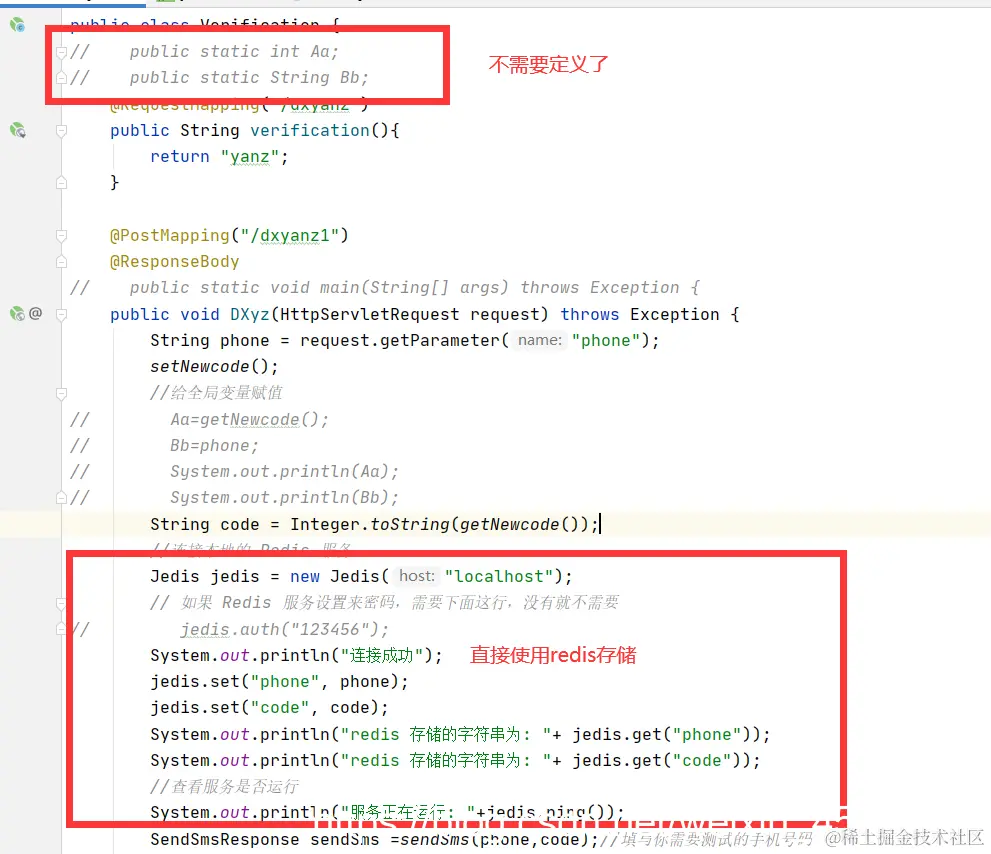
Task: Click "phone" string in getParameter call
Action: tap(605, 340)
